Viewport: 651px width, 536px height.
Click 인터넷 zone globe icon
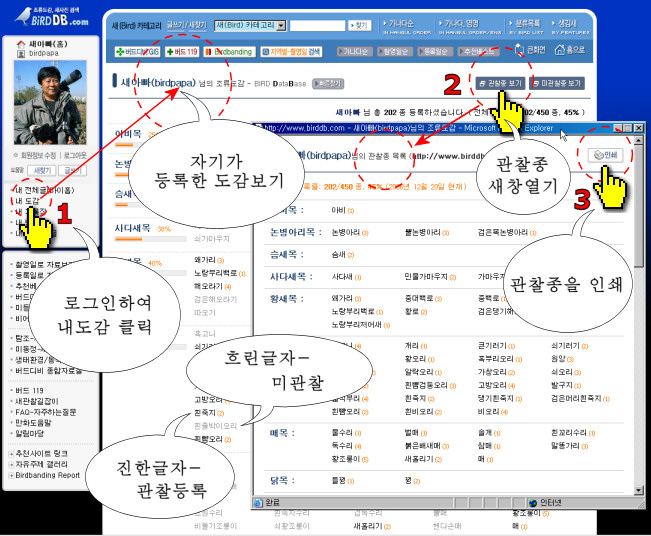point(533,503)
